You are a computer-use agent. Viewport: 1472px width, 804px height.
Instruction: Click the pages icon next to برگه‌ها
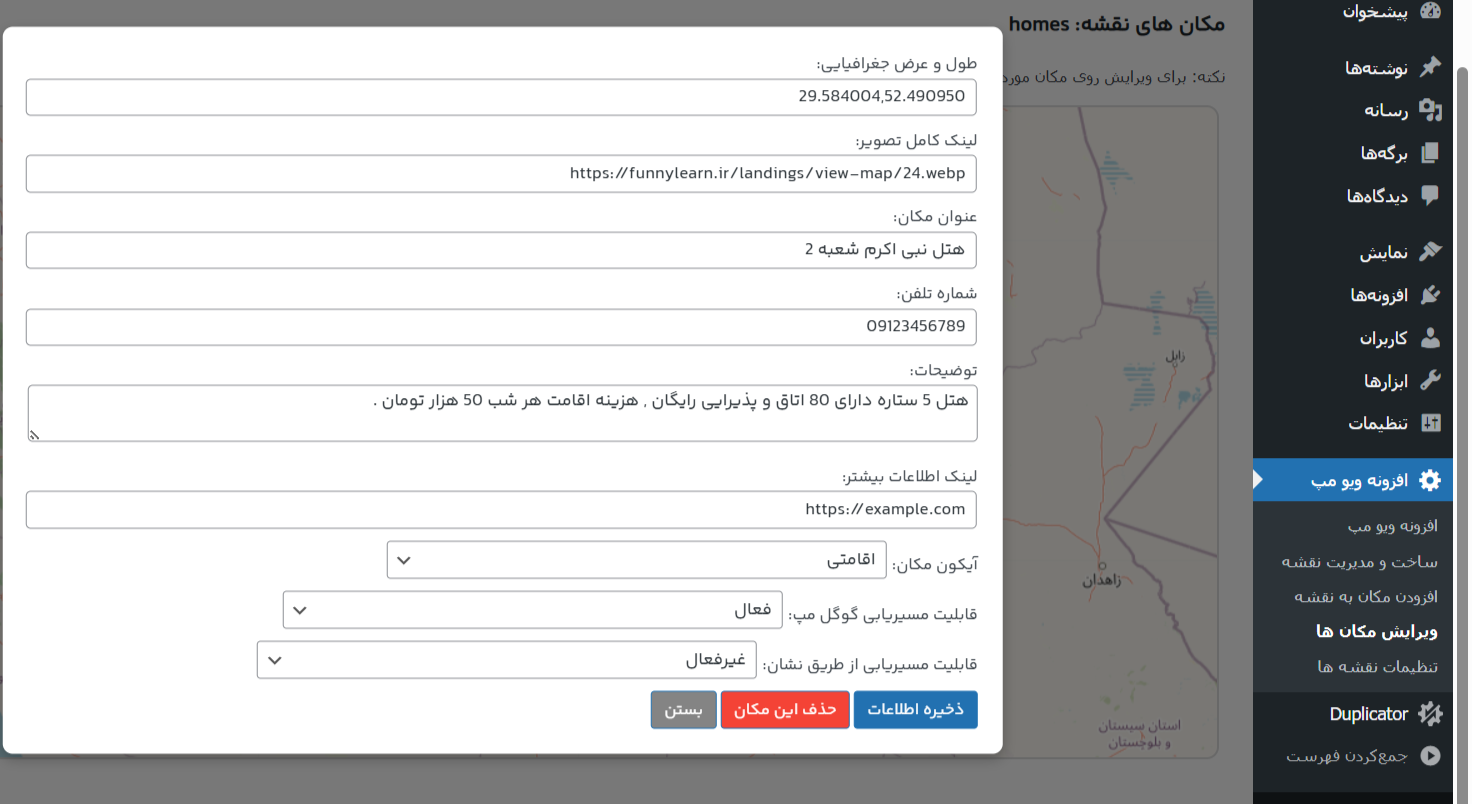pyautogui.click(x=1430, y=153)
